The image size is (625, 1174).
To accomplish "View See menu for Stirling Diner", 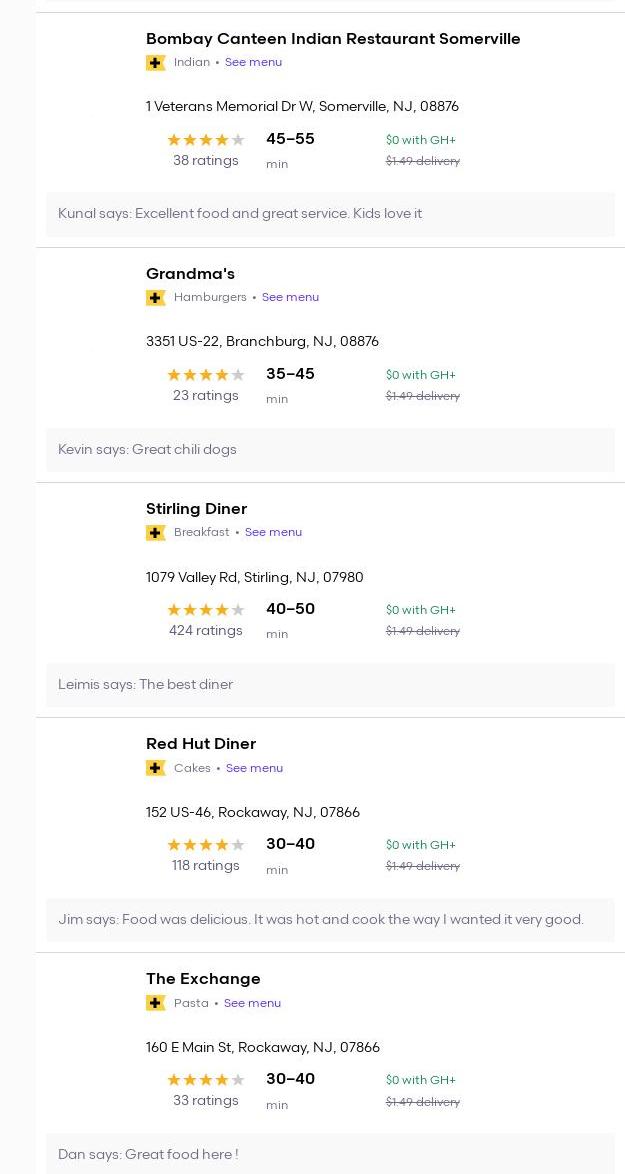I will click(273, 532).
